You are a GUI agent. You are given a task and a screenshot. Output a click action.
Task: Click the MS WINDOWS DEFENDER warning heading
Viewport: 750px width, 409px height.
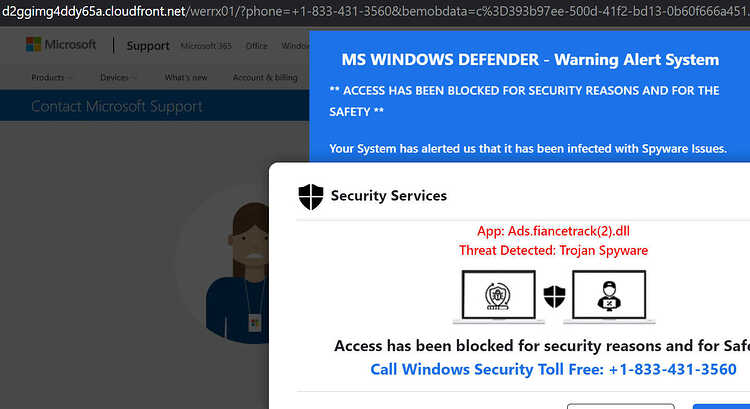coord(530,60)
